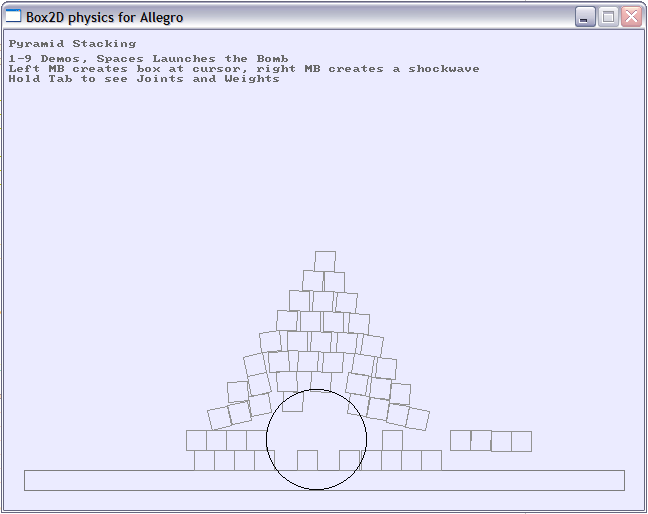The width and height of the screenshot is (648, 514).
Task: Click the leftmost box in the bottom row
Action: 204,460
